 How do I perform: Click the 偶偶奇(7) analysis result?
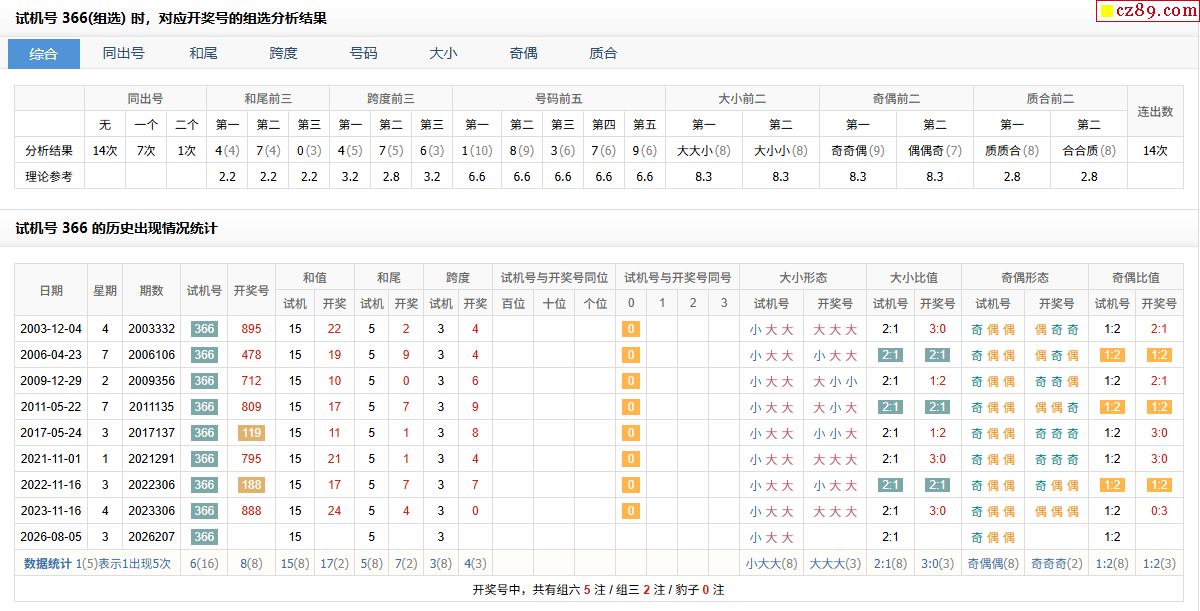(935, 151)
